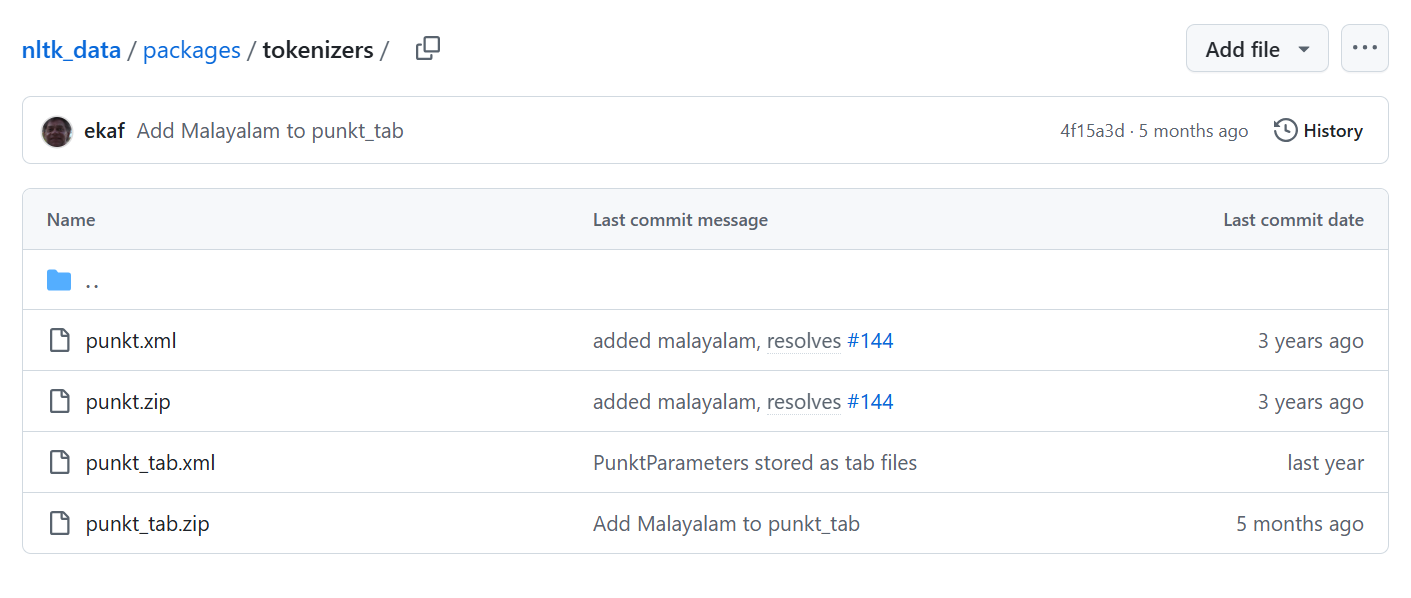Click the file icon next to punkt.zip
Screen dimensions: 1411x598
point(59,401)
